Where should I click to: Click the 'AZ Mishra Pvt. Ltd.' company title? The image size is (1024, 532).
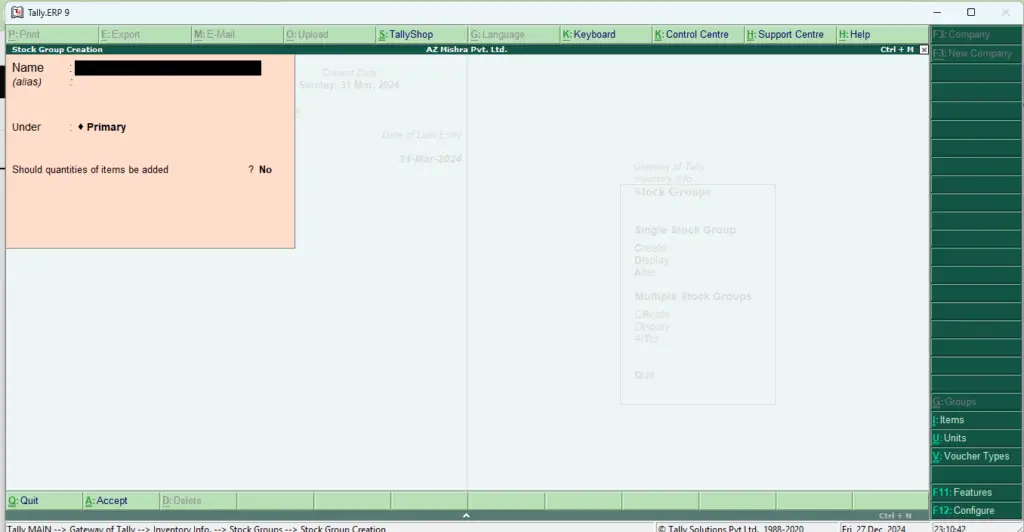(x=466, y=50)
